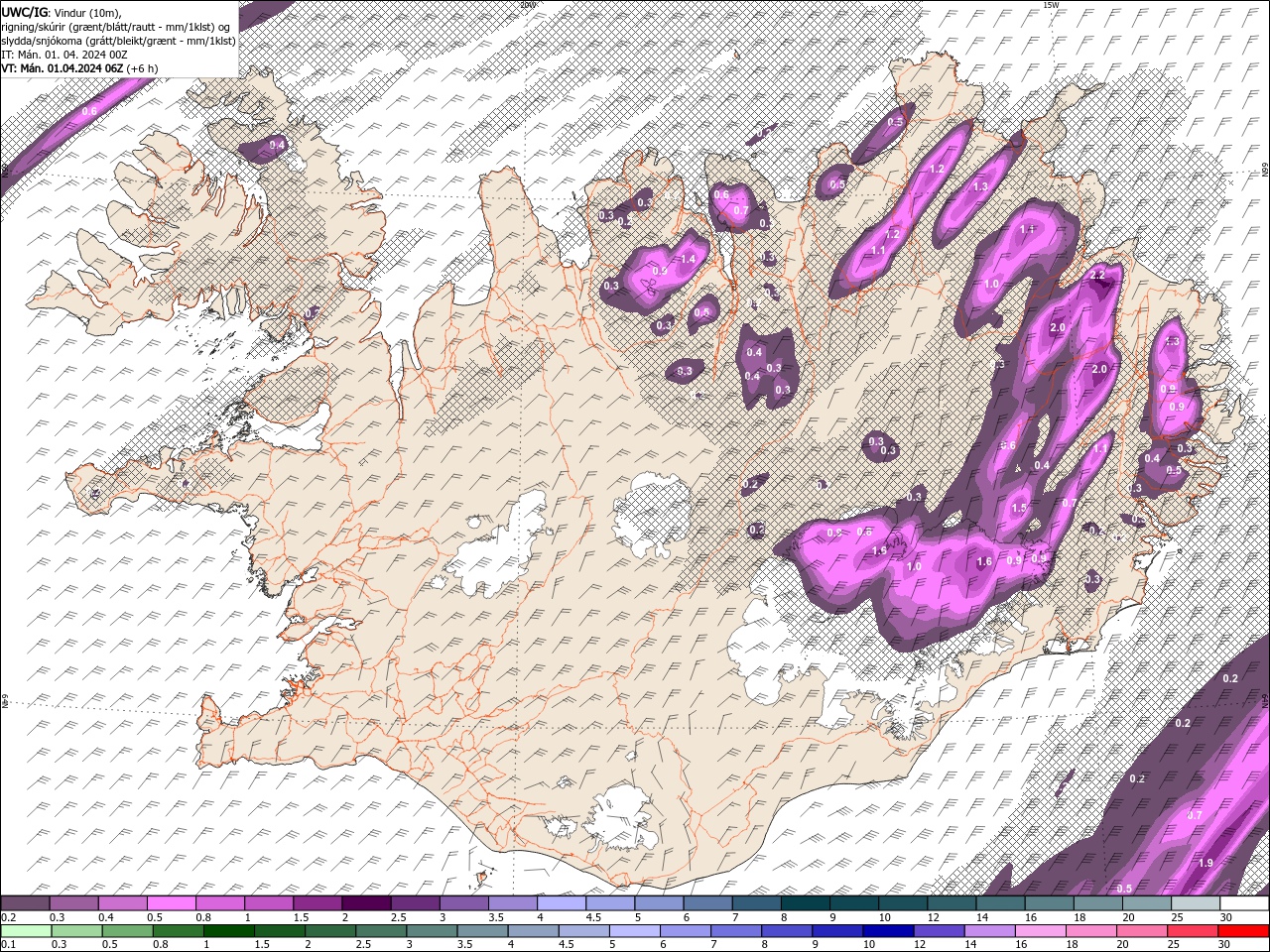Viewport: 1270px width, 952px height.
Task: Click the snow legend swatch starting at 0.3
Action: (74, 903)
